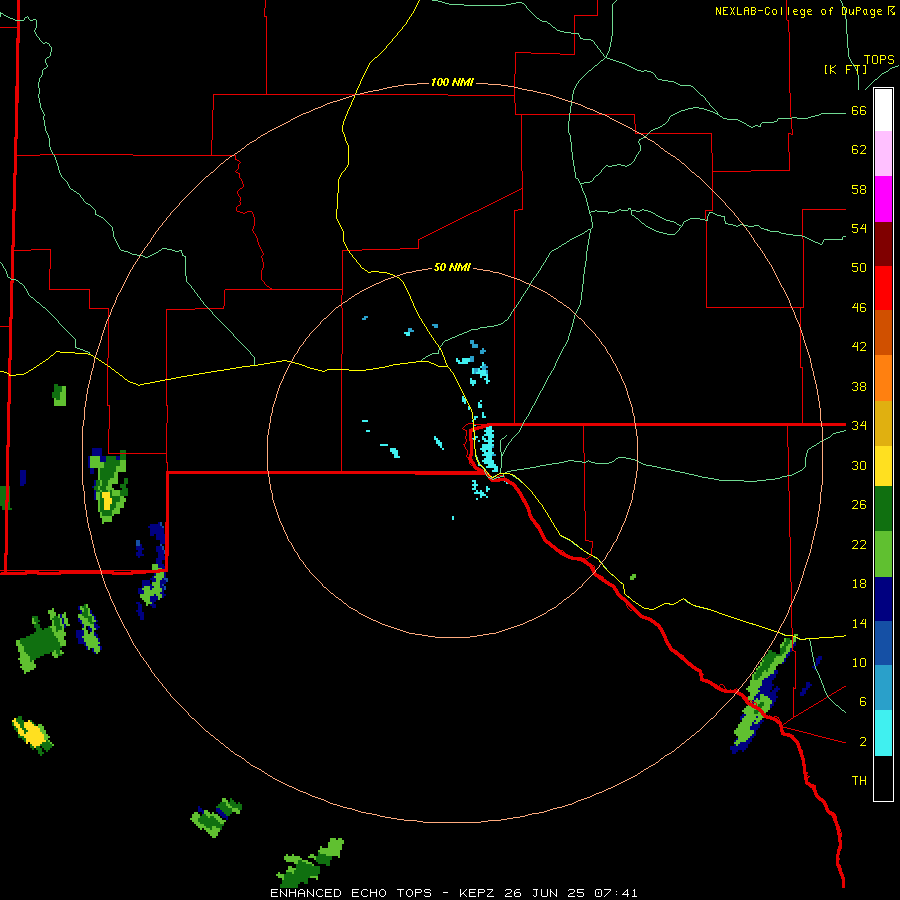Click the 54 scale value
This screenshot has height=900, width=900.
859,228
